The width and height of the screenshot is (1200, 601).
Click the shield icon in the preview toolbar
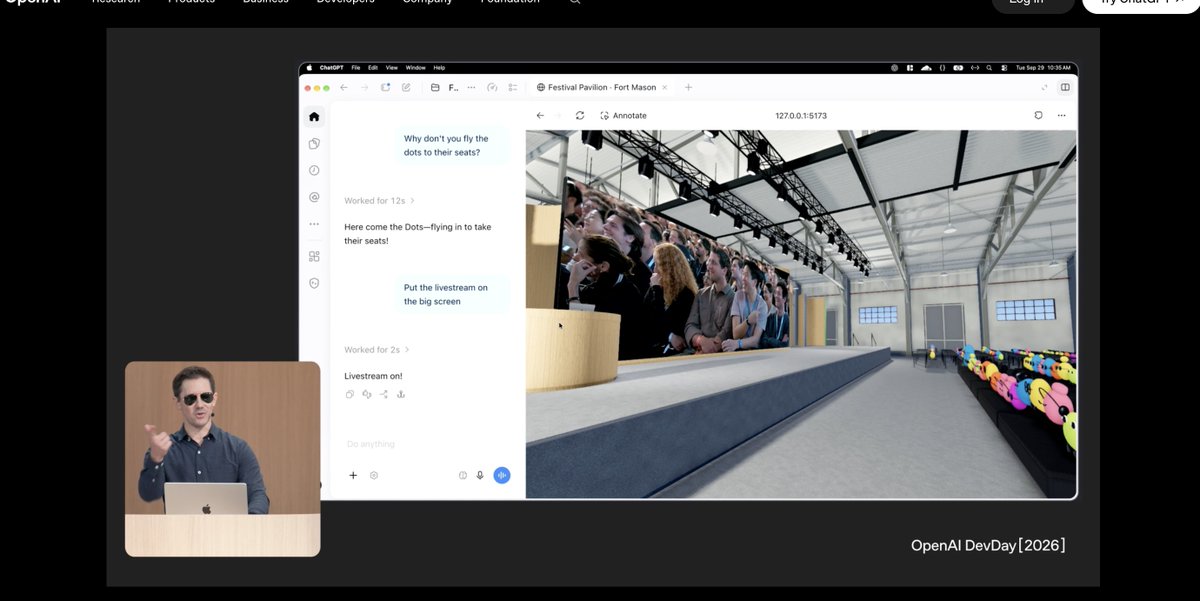(1038, 116)
